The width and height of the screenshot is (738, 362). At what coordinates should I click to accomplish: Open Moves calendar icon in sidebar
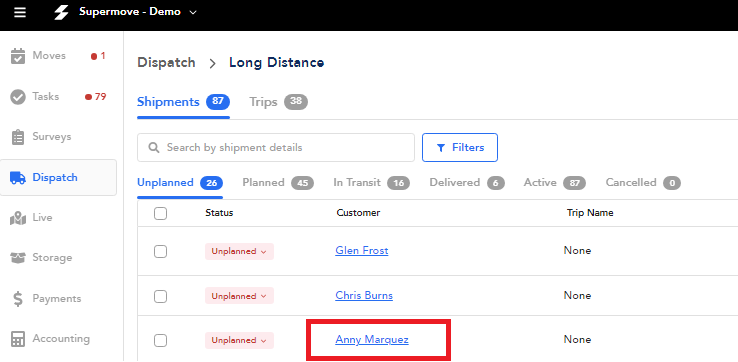18,56
